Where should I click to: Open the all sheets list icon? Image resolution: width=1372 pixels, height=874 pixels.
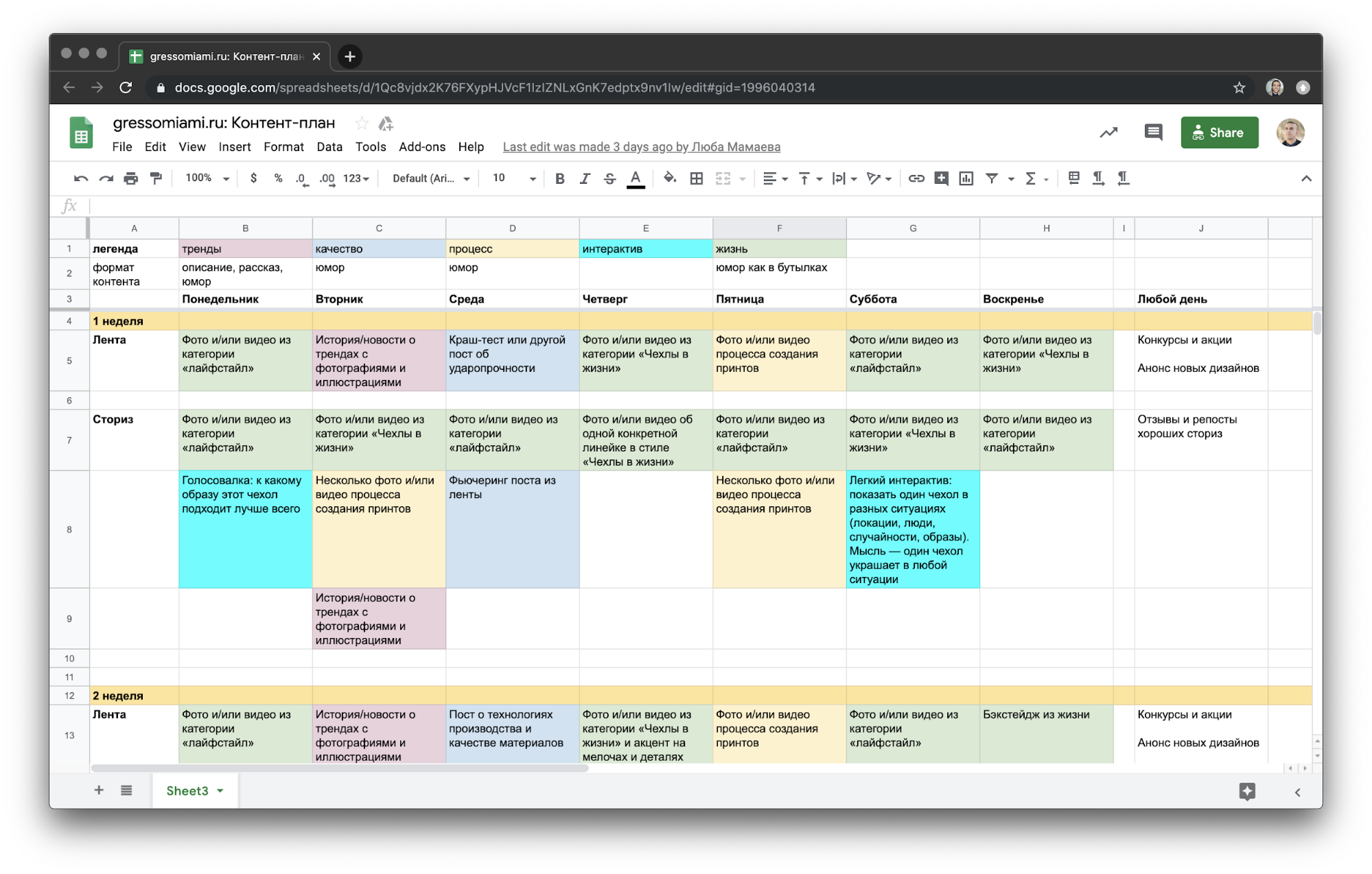[126, 790]
